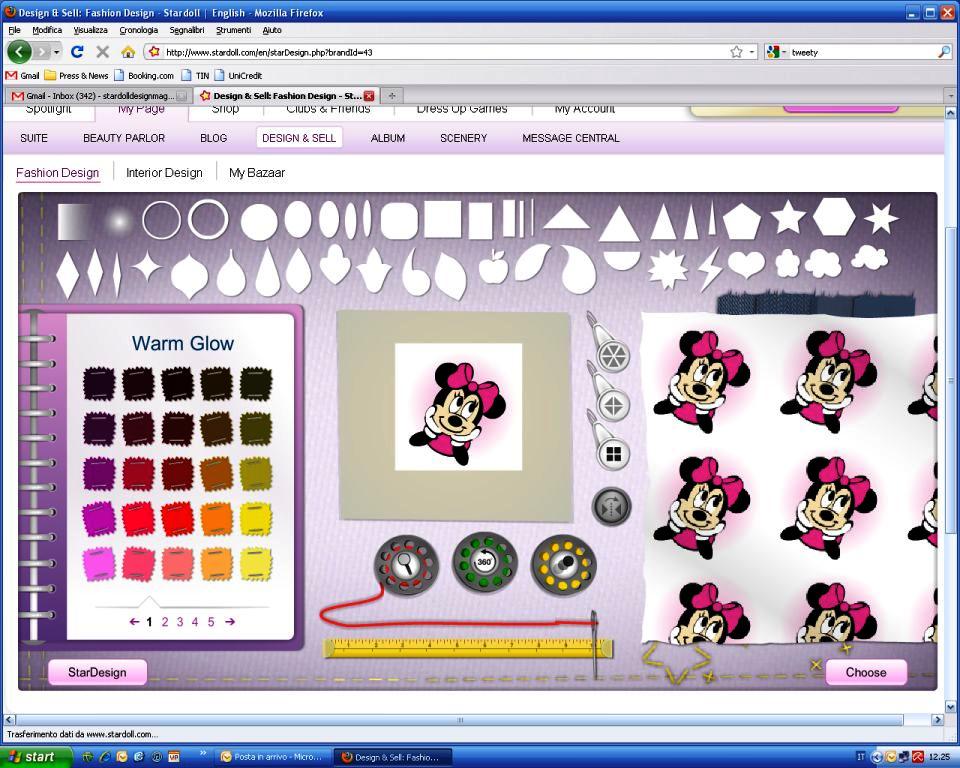Image resolution: width=960 pixels, height=768 pixels.
Task: Open the Beauty Parlor section
Action: [x=124, y=138]
